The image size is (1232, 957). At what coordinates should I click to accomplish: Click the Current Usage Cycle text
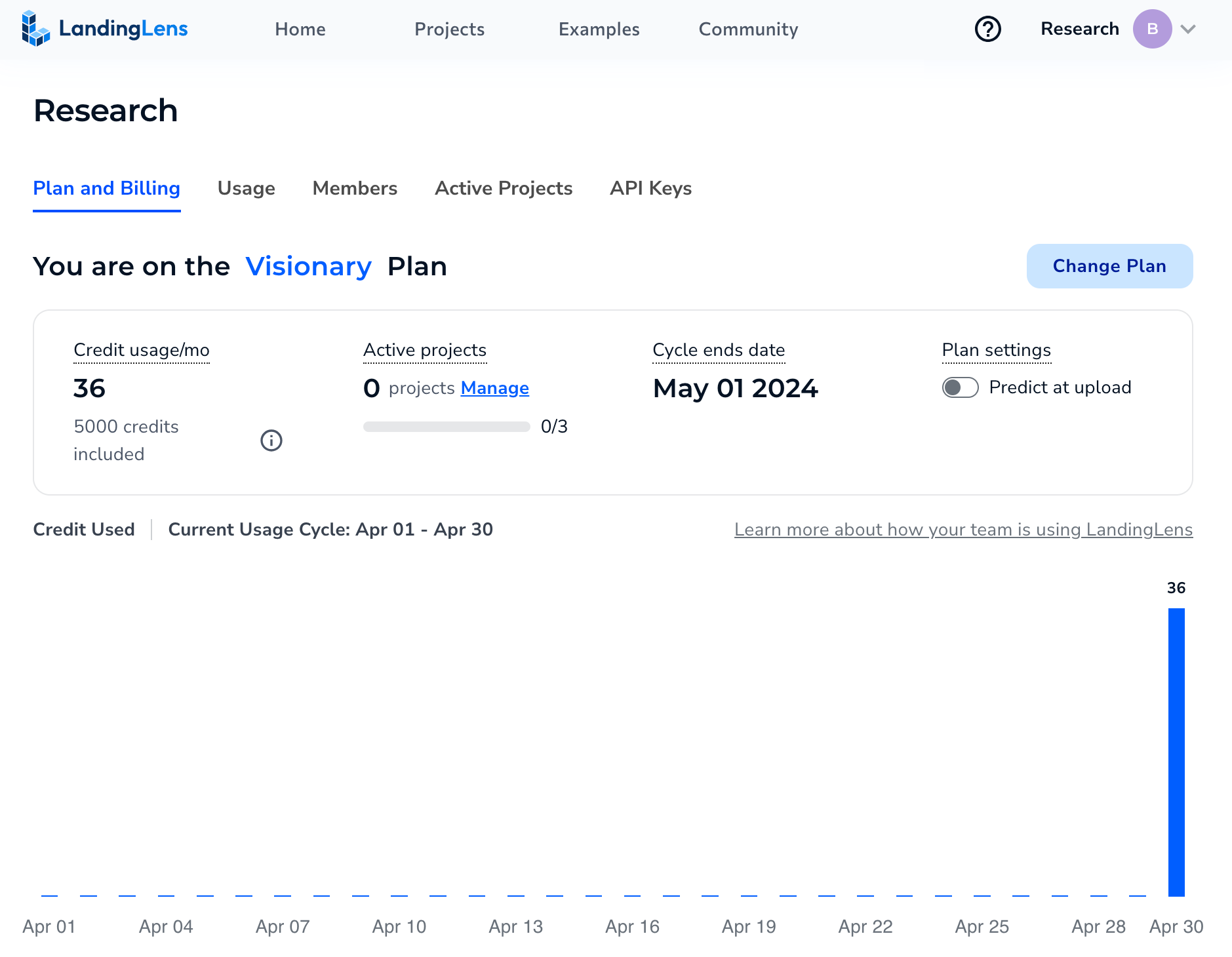click(x=330, y=530)
